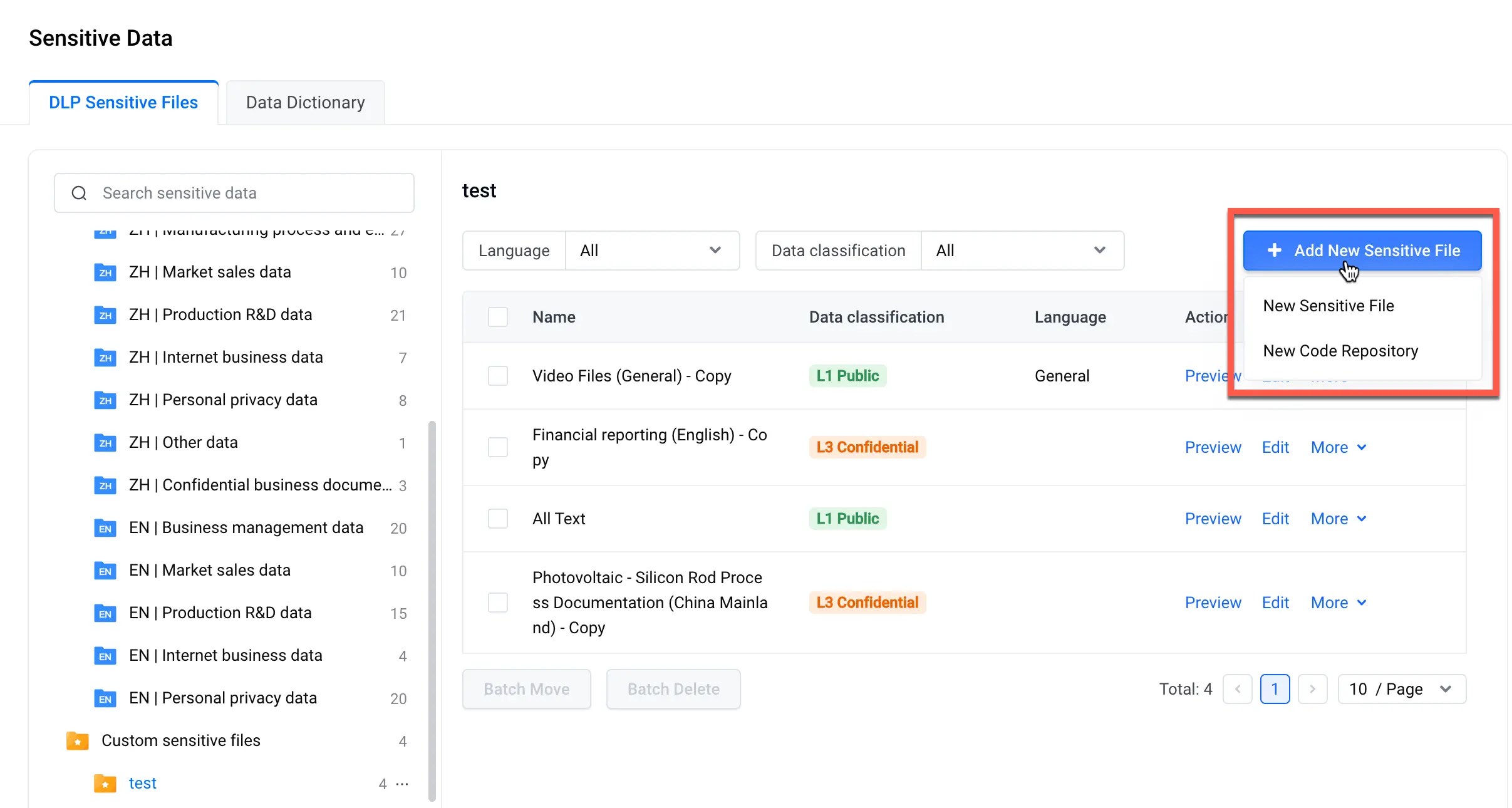The width and height of the screenshot is (1512, 808).
Task: Open the ellipsis menu next to test folder
Action: pos(403,784)
